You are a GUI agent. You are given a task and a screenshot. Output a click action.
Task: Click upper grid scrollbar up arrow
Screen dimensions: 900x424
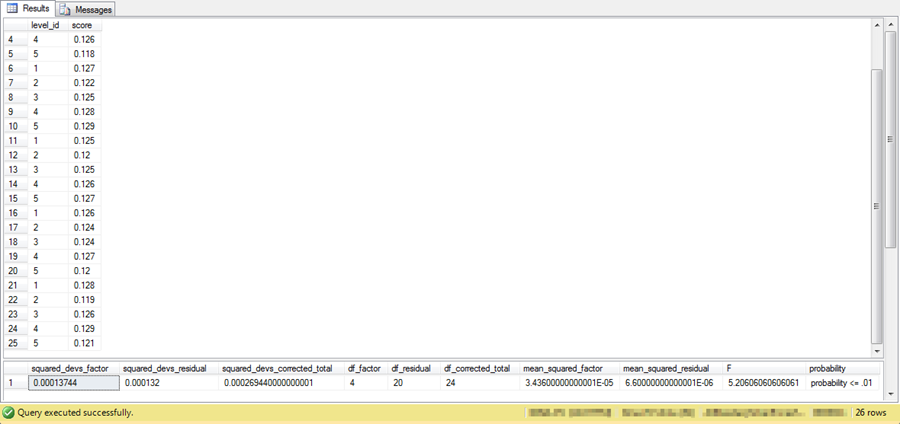[876, 25]
